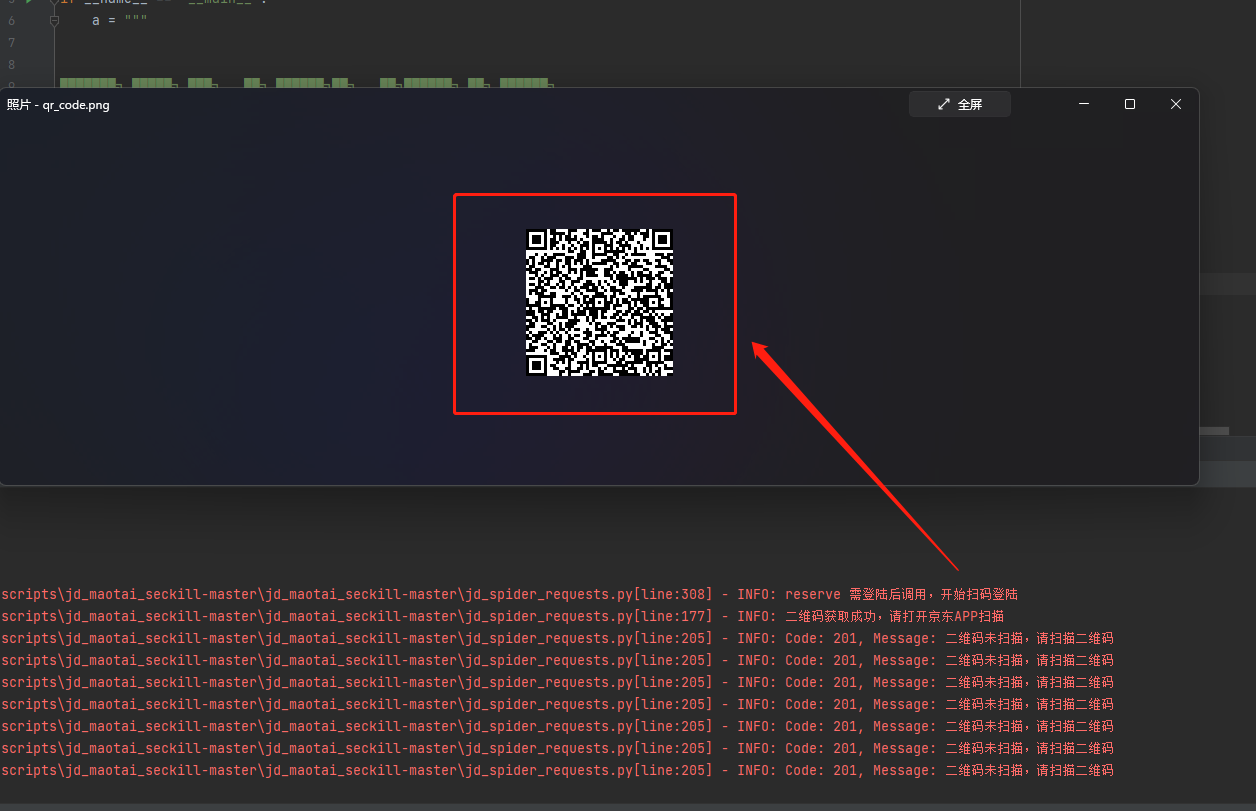Image resolution: width=1256 pixels, height=811 pixels.
Task: Click line number 7 in editor gutter
Action: point(11,42)
